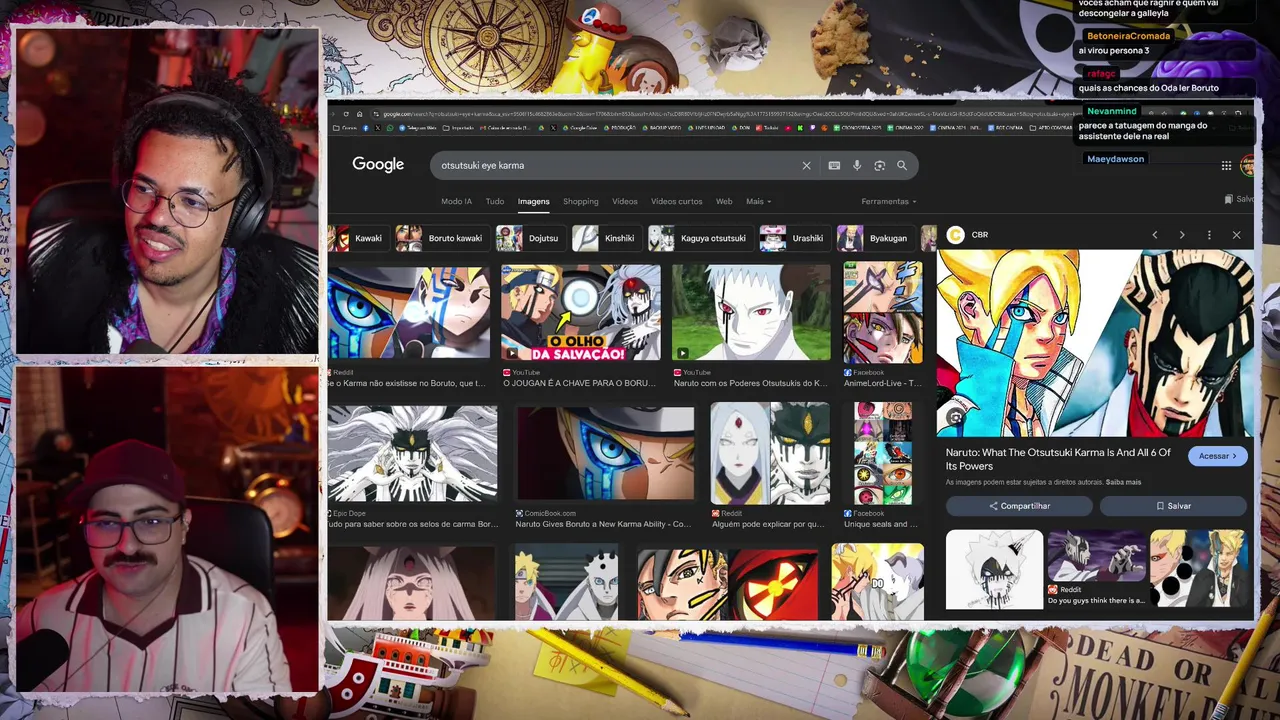Click the CBR site logo in the preview
Screen dimensions: 1280x720
pyautogui.click(x=956, y=235)
